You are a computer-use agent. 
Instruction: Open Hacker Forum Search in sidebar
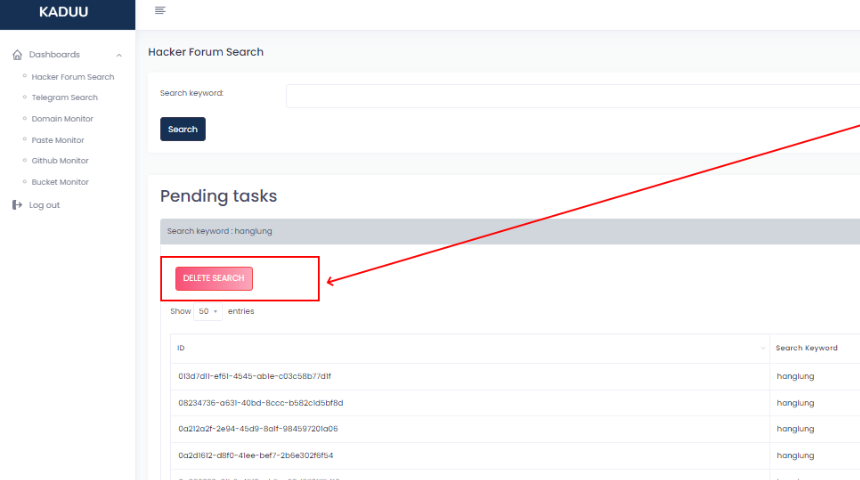click(x=73, y=77)
